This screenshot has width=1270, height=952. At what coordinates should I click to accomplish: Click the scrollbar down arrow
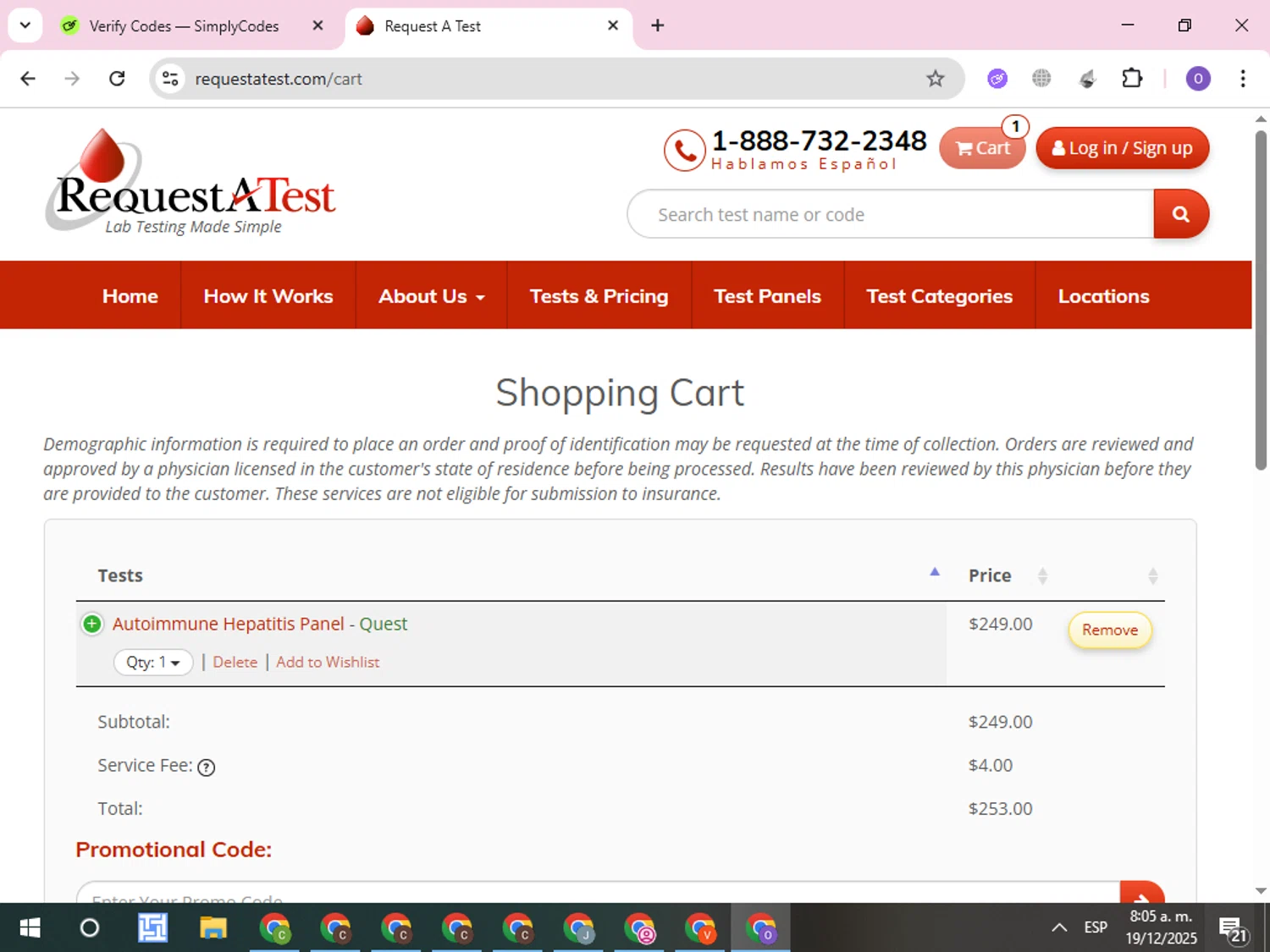pos(1261,891)
